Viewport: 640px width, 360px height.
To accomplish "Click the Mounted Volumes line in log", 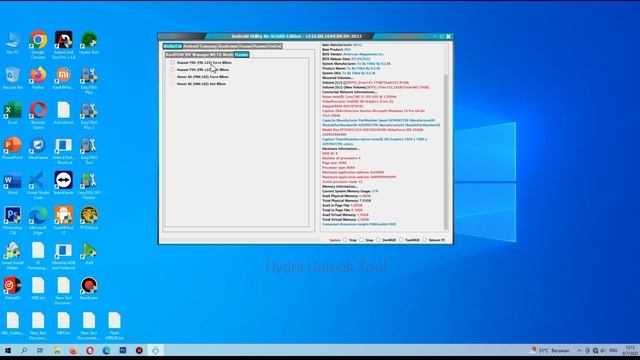I will pos(338,78).
